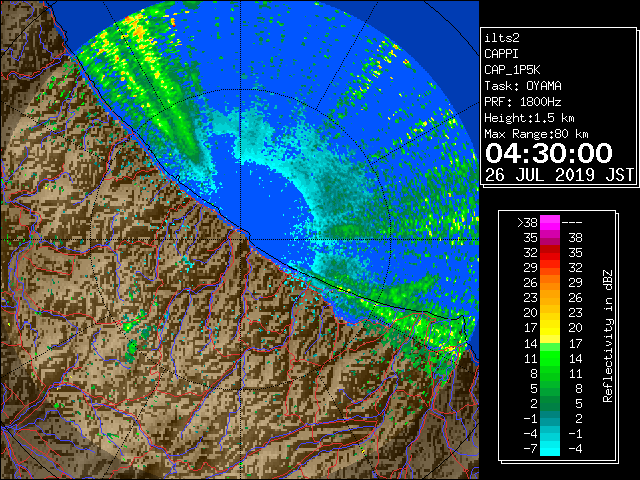Screen dimensions: 640x480
Task: Click the 'Max Range:80 km' line
Action: pos(536,134)
